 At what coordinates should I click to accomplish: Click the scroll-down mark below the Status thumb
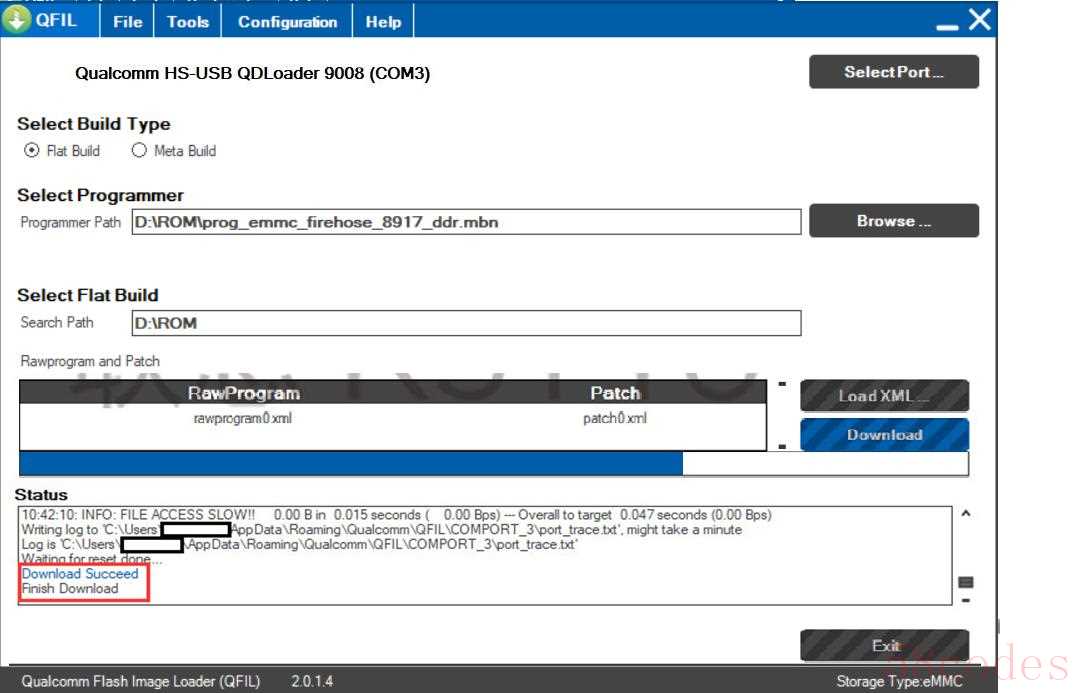[x=966, y=600]
